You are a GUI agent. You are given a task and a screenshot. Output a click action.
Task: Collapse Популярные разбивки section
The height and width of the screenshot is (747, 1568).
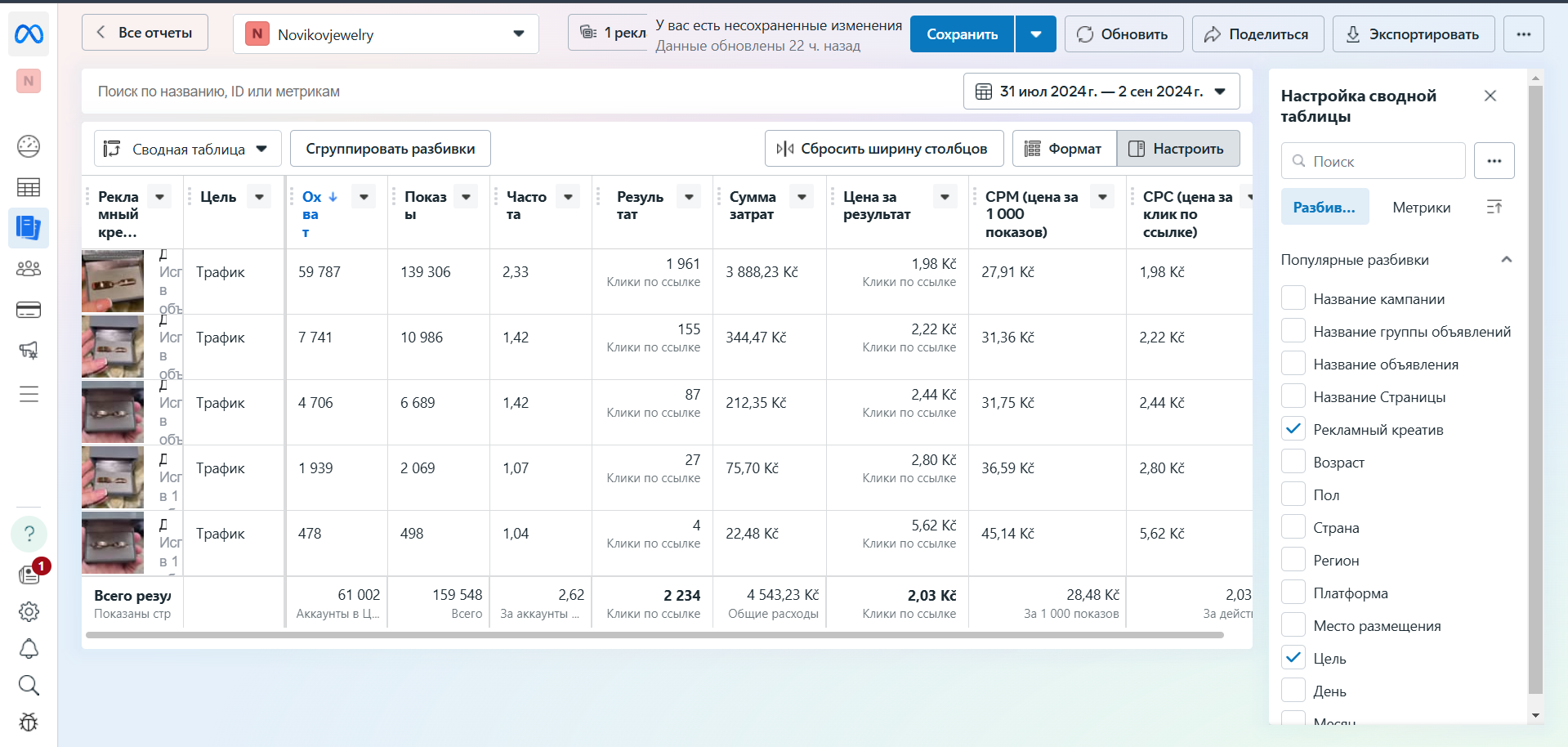coord(1506,260)
